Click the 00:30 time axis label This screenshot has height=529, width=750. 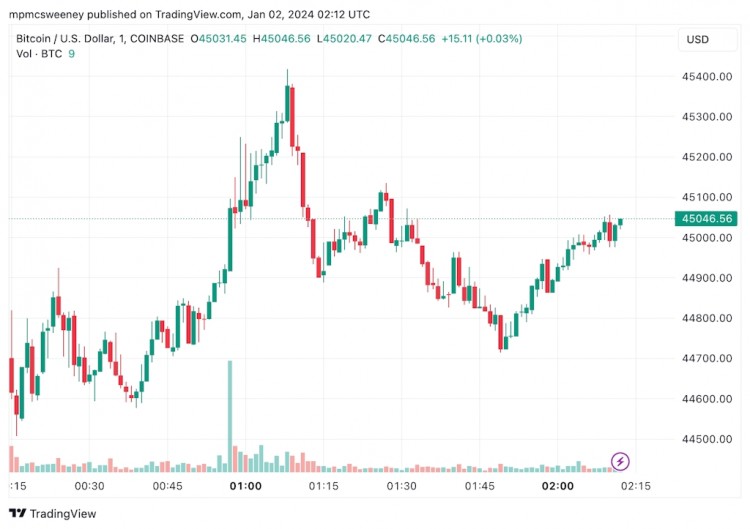click(x=89, y=486)
